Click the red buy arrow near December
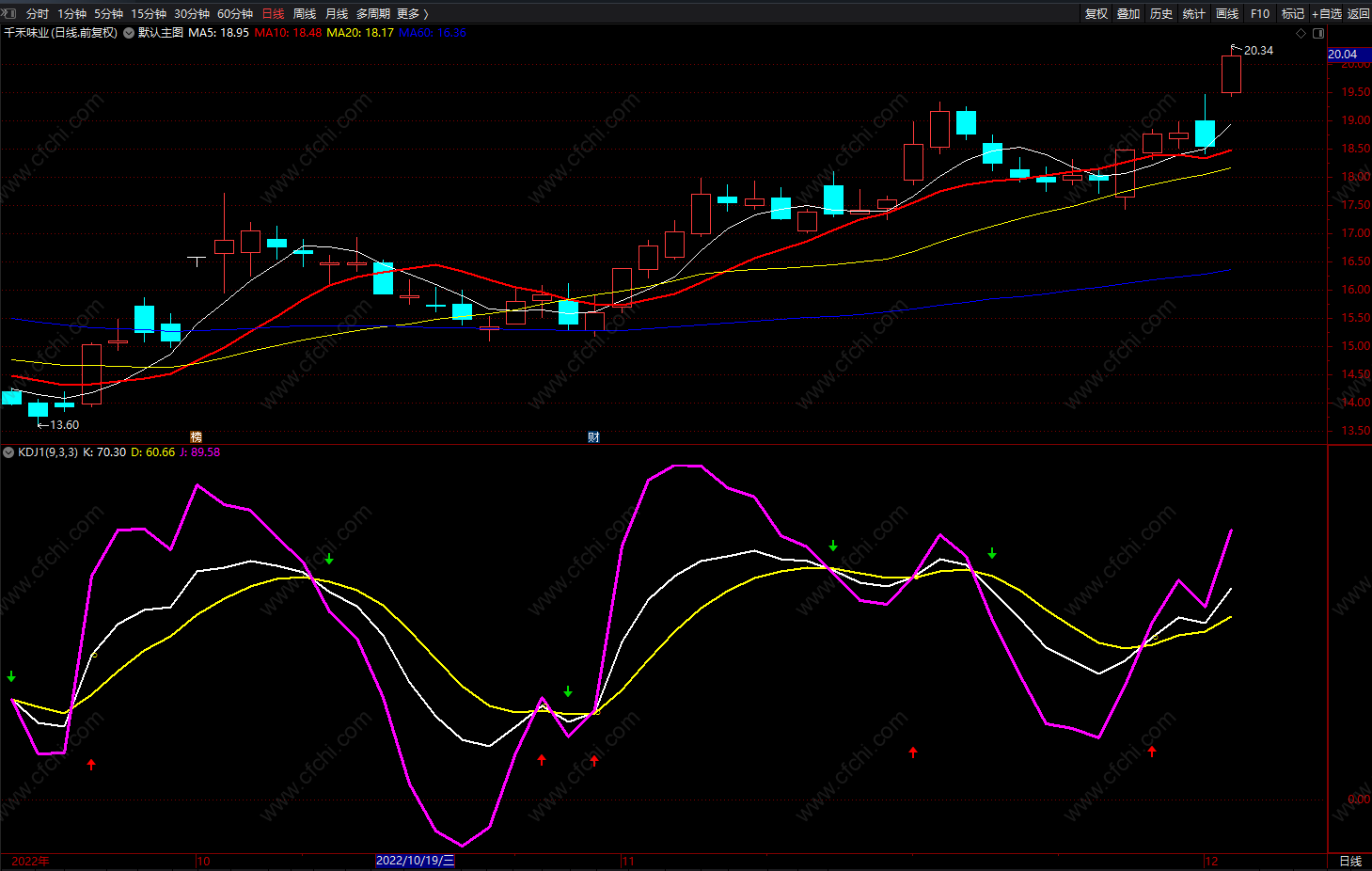This screenshot has height=871, width=1372. coord(1152,751)
